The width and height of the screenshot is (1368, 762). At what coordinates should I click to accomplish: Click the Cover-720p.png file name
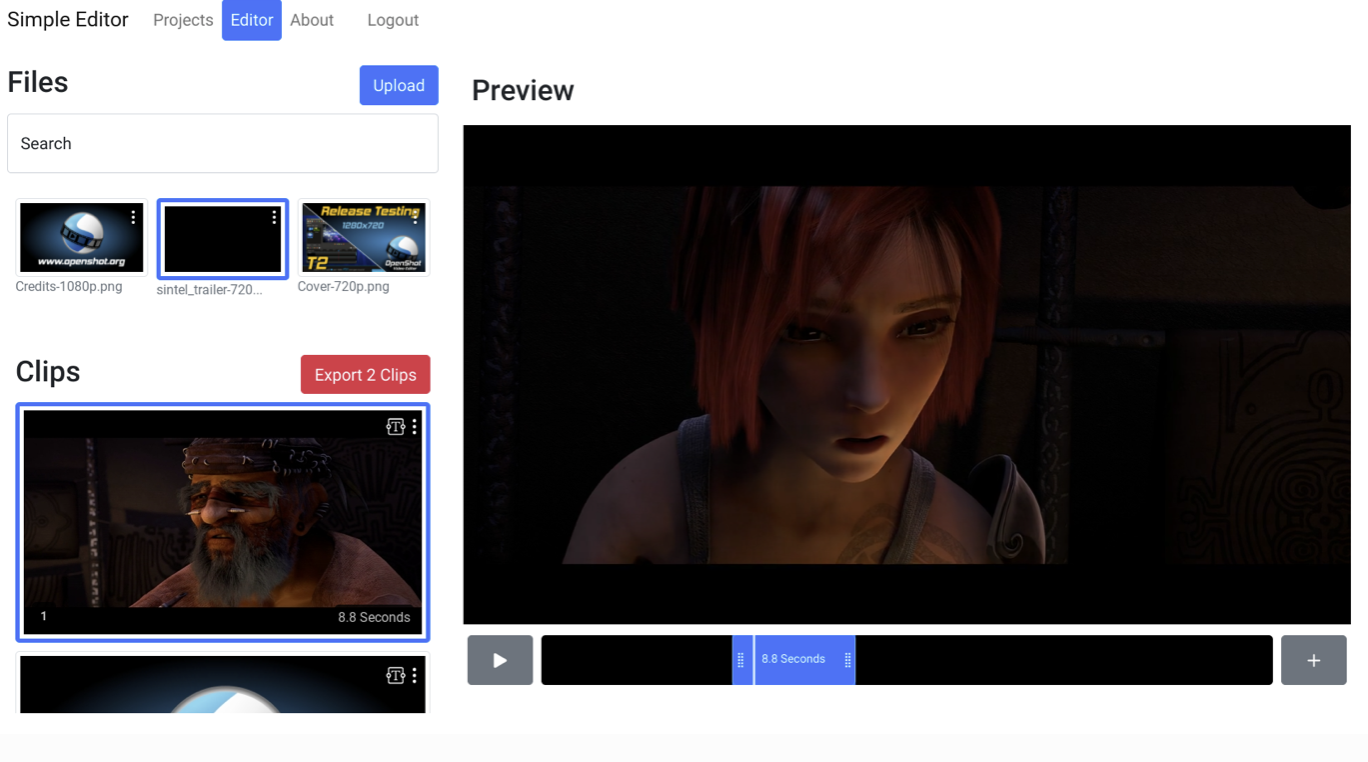tap(343, 287)
